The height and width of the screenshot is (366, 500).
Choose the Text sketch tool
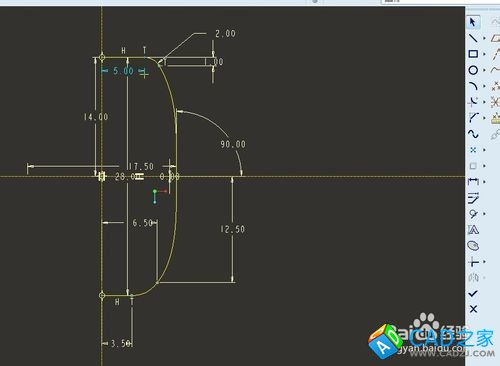(x=473, y=230)
